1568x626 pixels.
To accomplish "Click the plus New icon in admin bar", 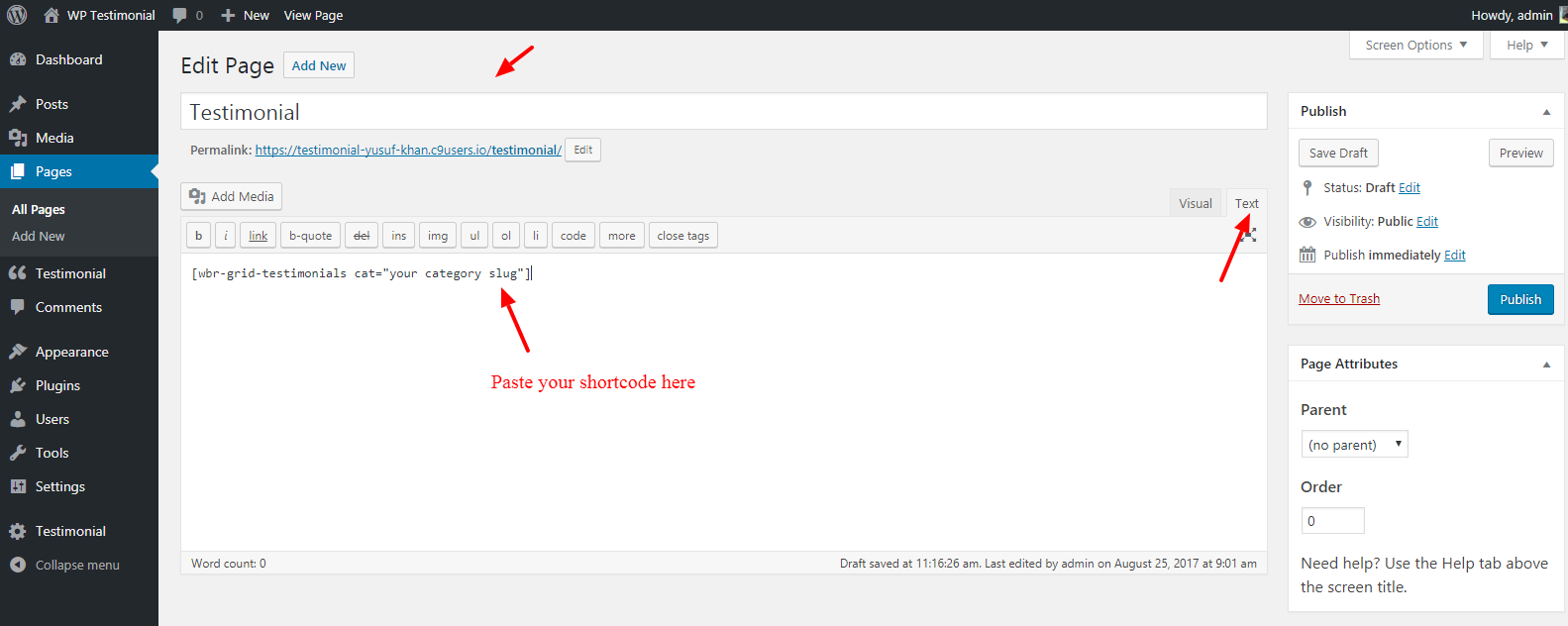I will click(228, 15).
